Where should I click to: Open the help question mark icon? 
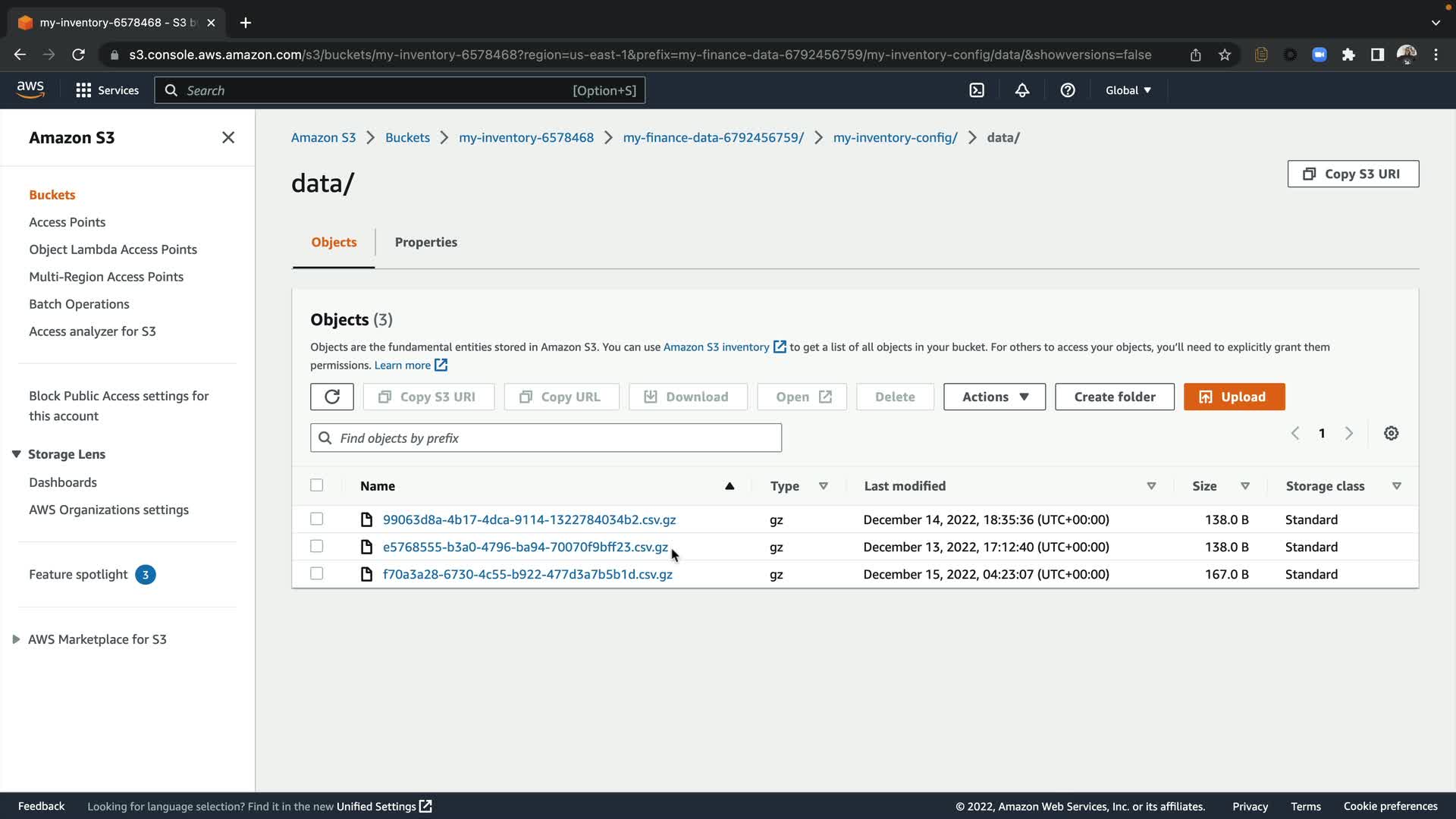[x=1068, y=90]
